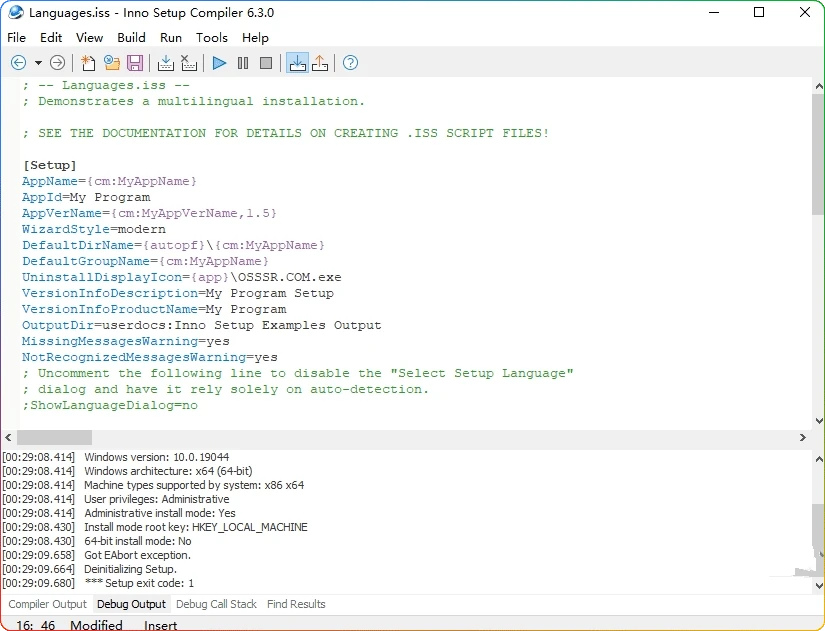The width and height of the screenshot is (825, 631).
Task: Click the 'User privileges: Administrative' log entry
Action: (x=157, y=499)
